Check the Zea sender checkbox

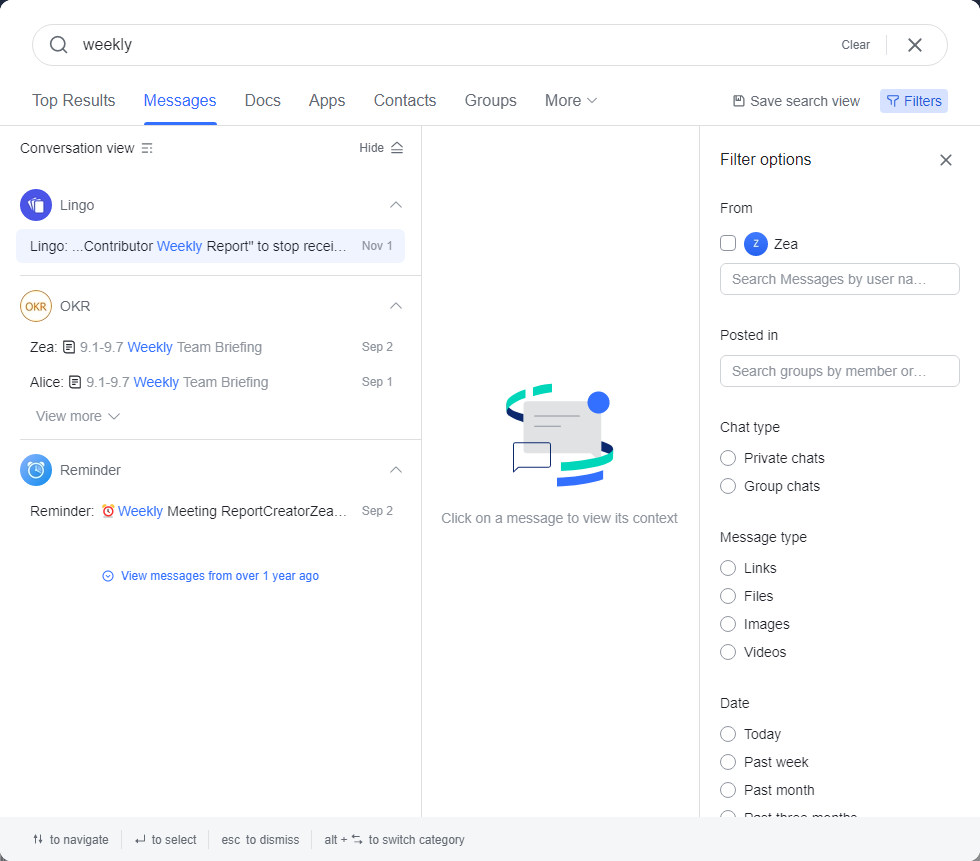(728, 243)
